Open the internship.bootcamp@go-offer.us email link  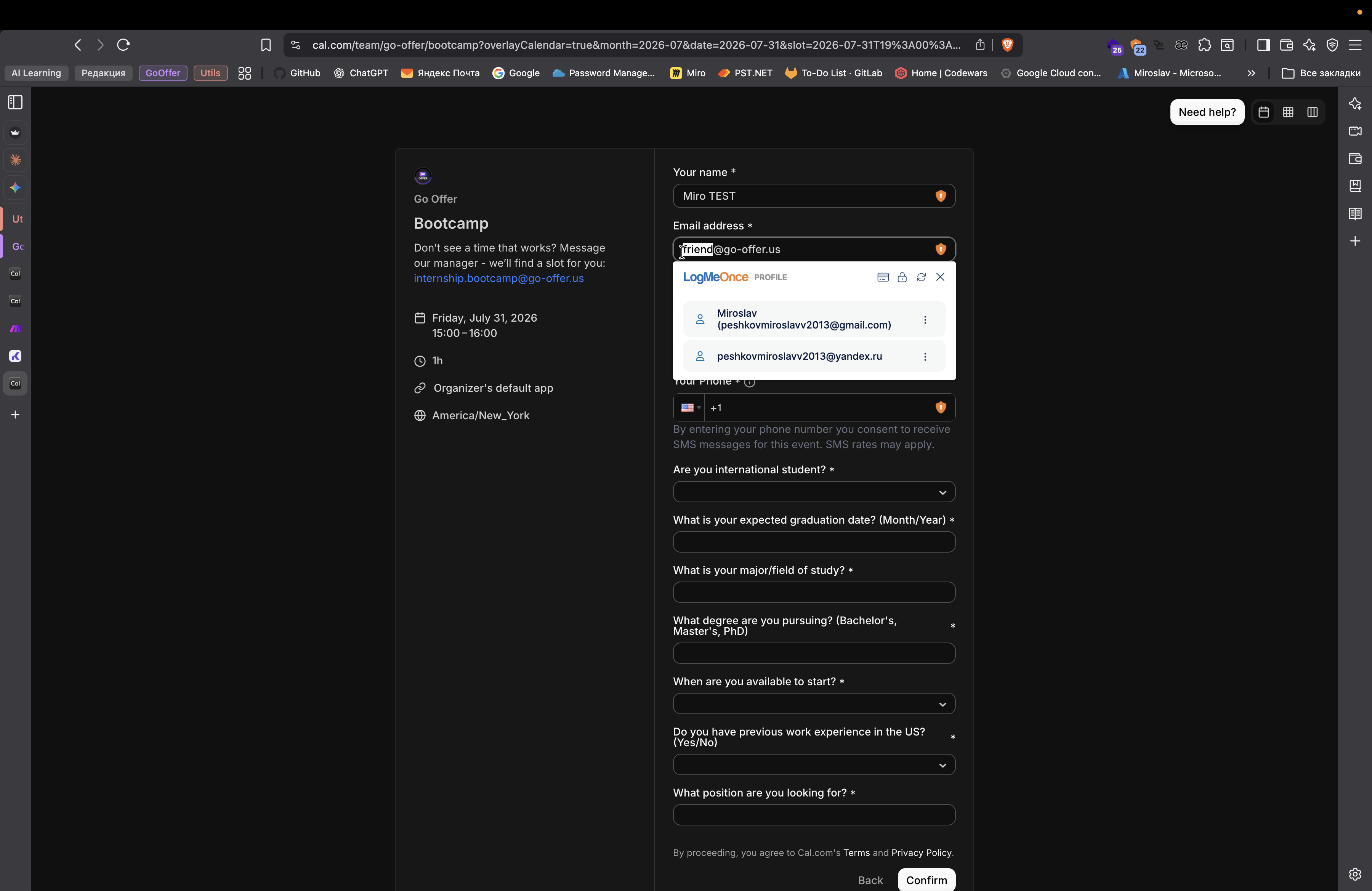[x=498, y=278]
